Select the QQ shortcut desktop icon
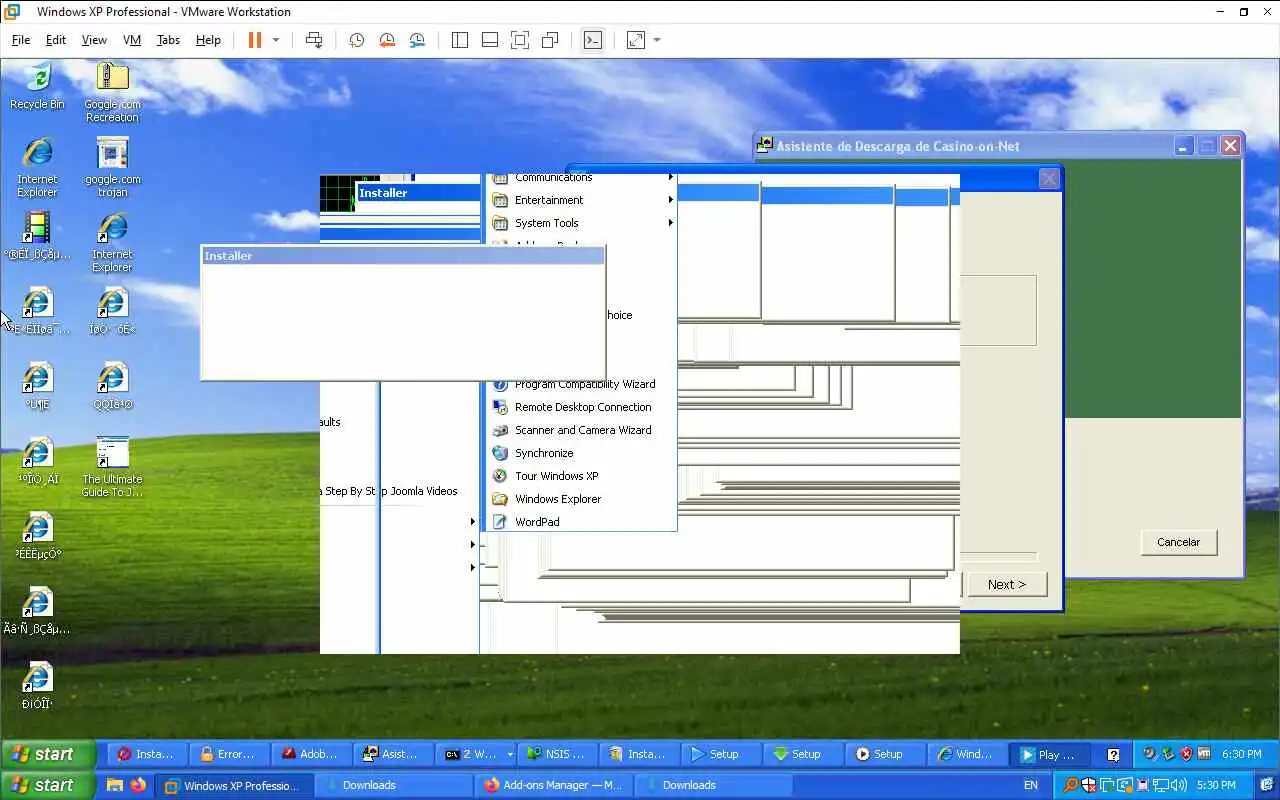This screenshot has width=1280, height=800. [112, 386]
